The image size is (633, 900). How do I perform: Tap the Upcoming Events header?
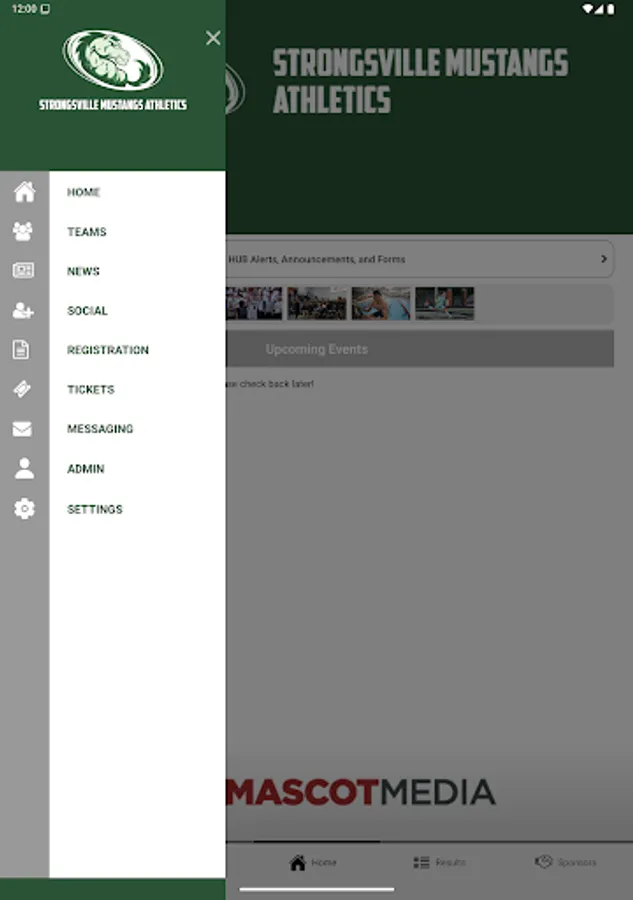coord(420,348)
